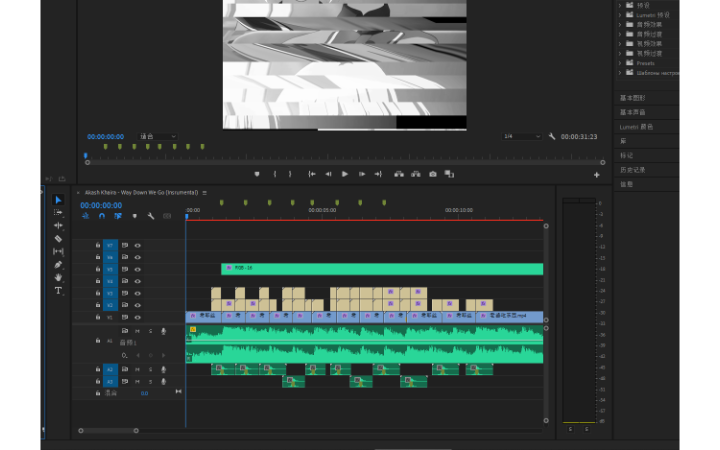This screenshot has width=720, height=450.
Task: Mute audio track A1
Action: (x=137, y=331)
